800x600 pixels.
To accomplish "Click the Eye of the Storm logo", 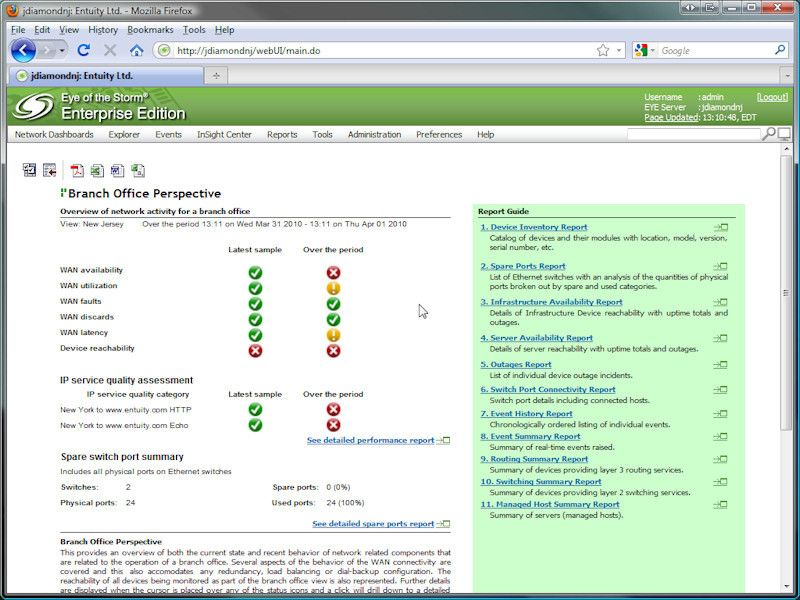I will click(34, 107).
